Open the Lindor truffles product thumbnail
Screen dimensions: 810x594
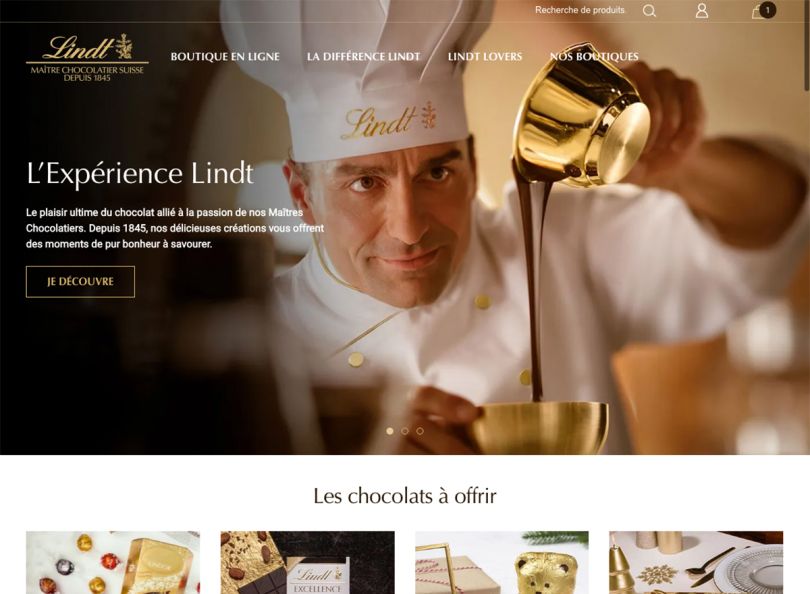pos(113,562)
